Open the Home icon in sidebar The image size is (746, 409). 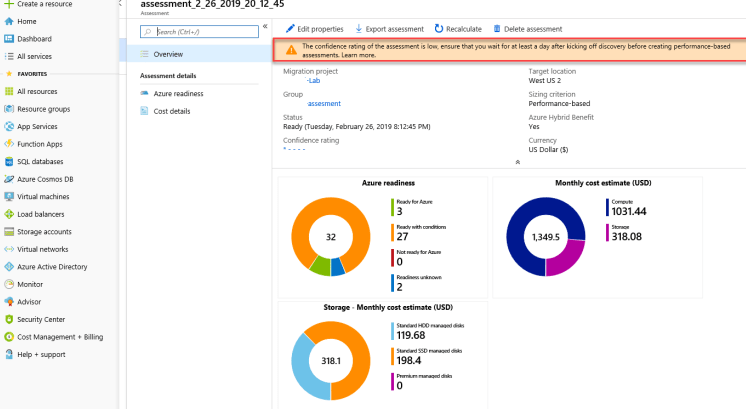click(9, 21)
